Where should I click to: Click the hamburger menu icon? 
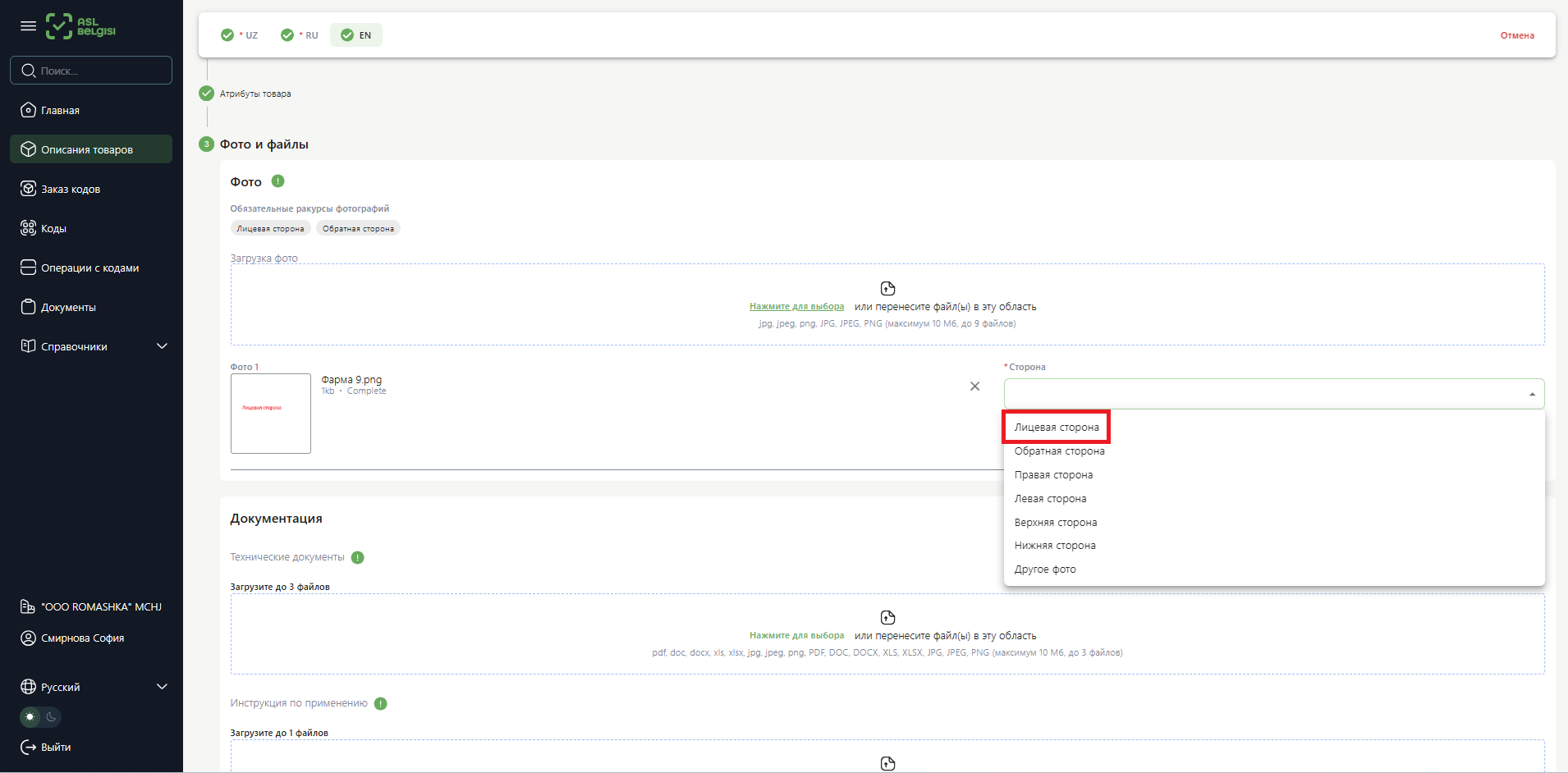pos(28,26)
